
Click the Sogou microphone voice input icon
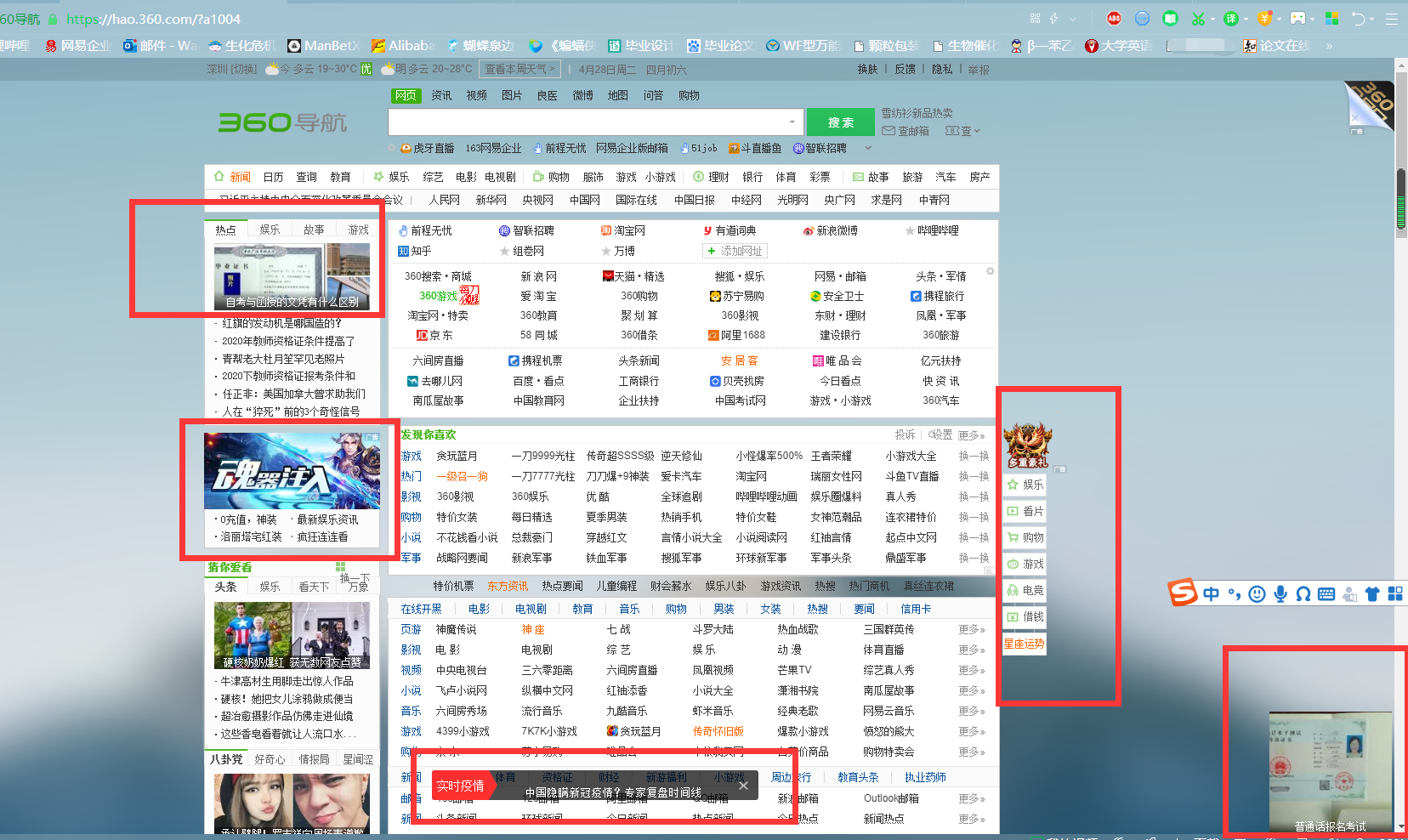[x=1280, y=594]
